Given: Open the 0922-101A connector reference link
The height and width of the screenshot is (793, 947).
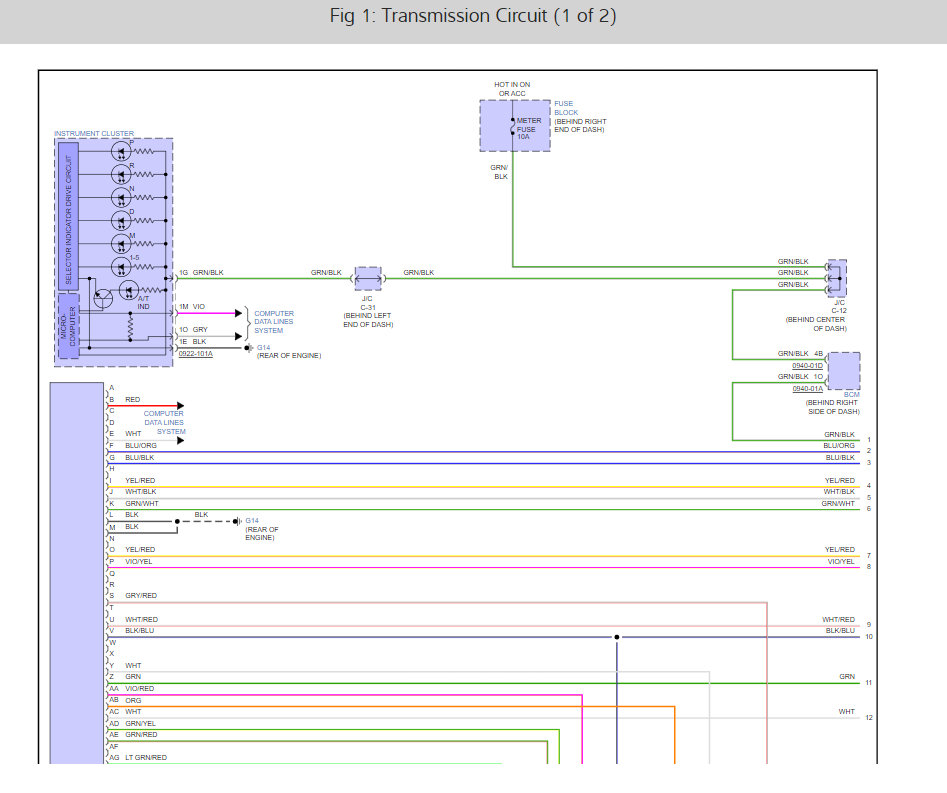Looking at the screenshot, I should (x=196, y=354).
